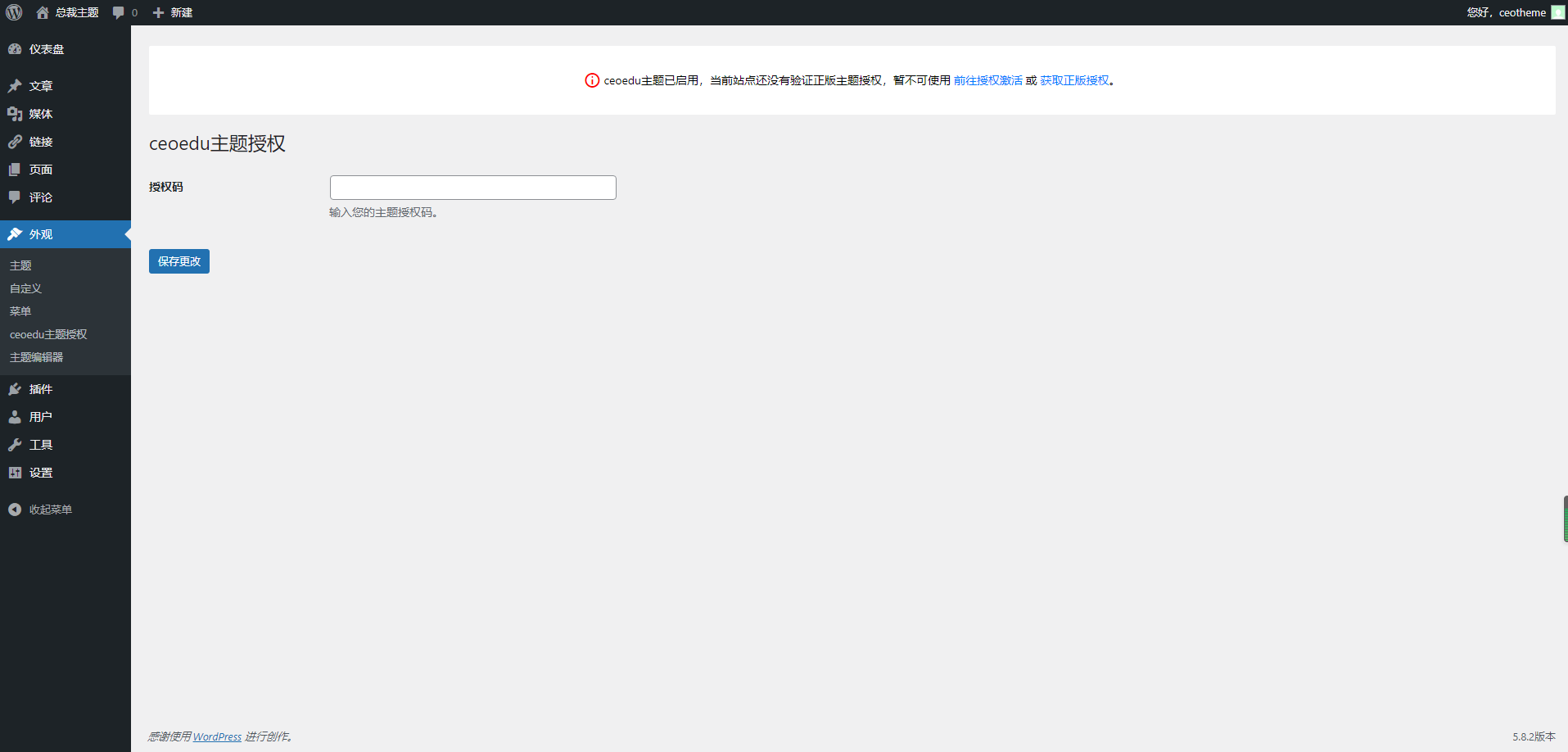The width and height of the screenshot is (1568, 752).
Task: Click the WordPress logo icon
Action: (x=14, y=12)
